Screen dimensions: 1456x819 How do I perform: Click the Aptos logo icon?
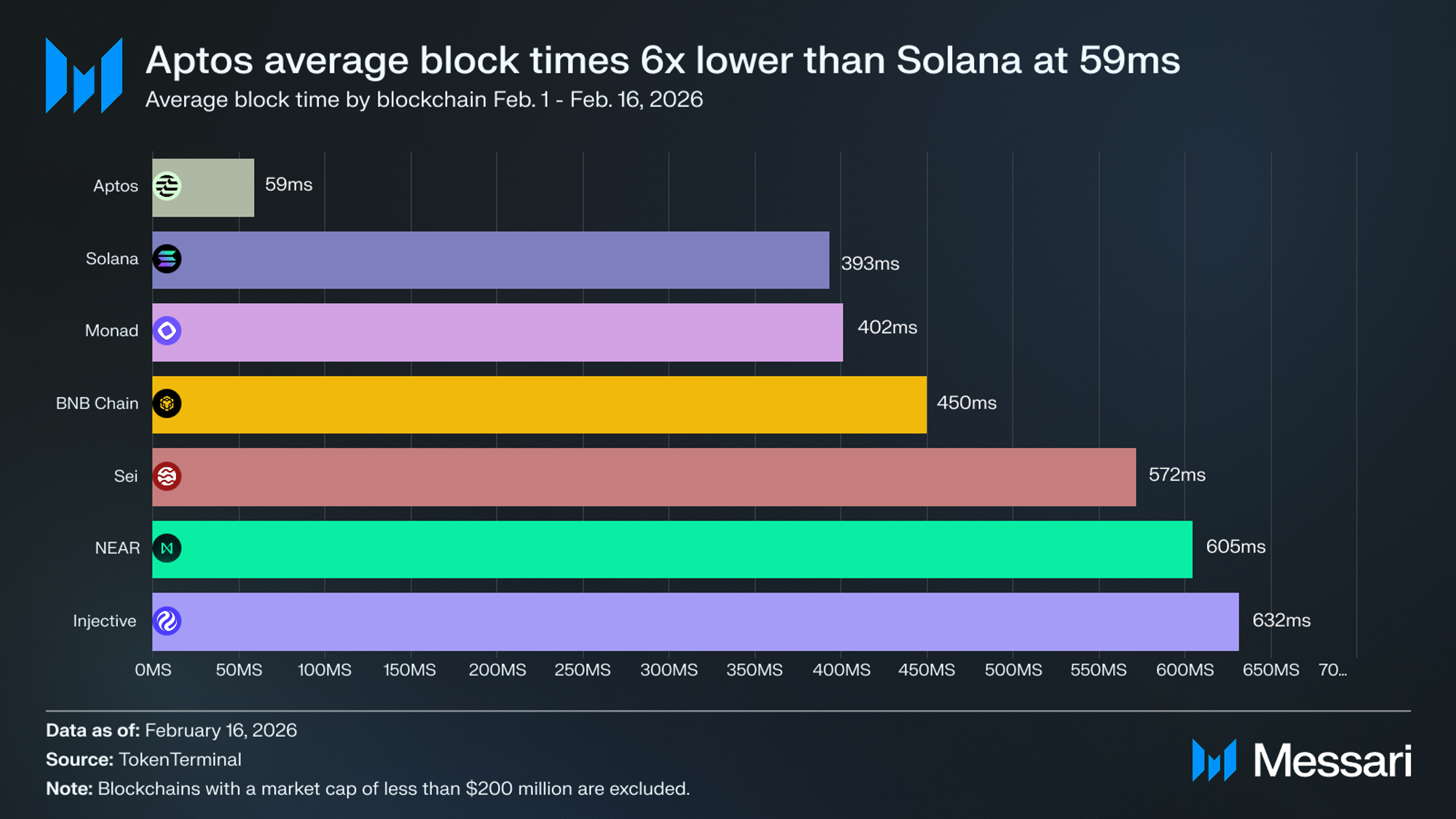tap(167, 186)
